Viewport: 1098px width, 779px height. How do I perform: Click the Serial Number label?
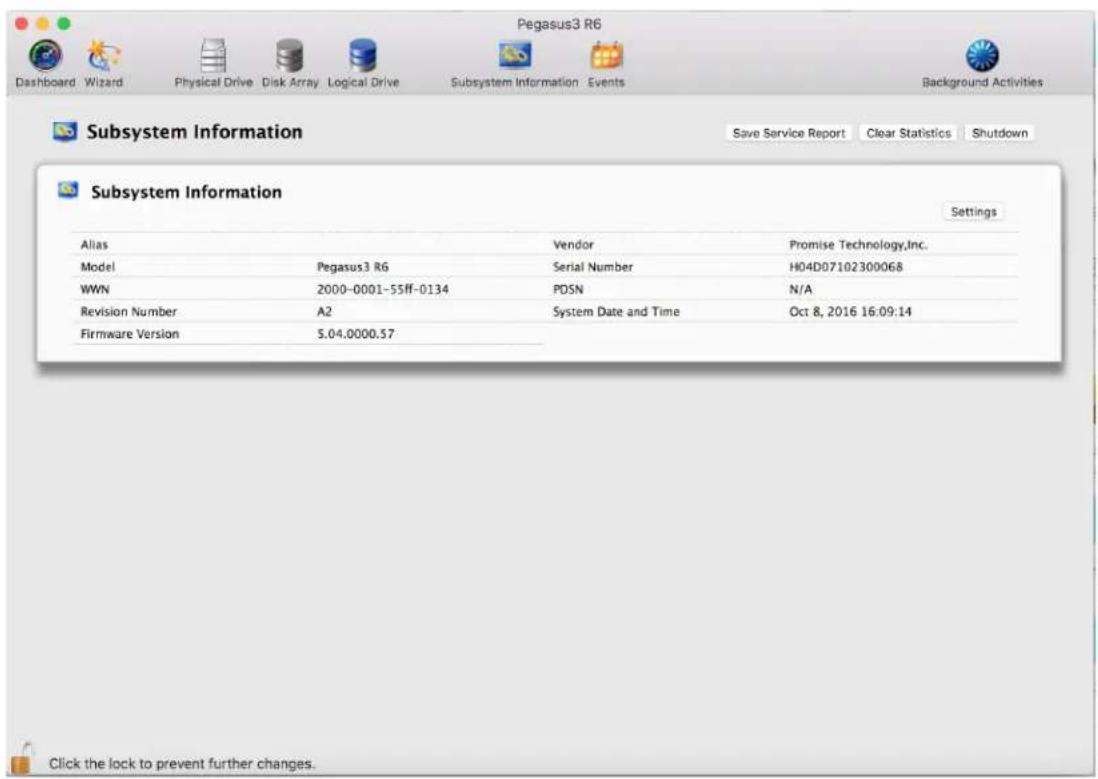(x=592, y=267)
